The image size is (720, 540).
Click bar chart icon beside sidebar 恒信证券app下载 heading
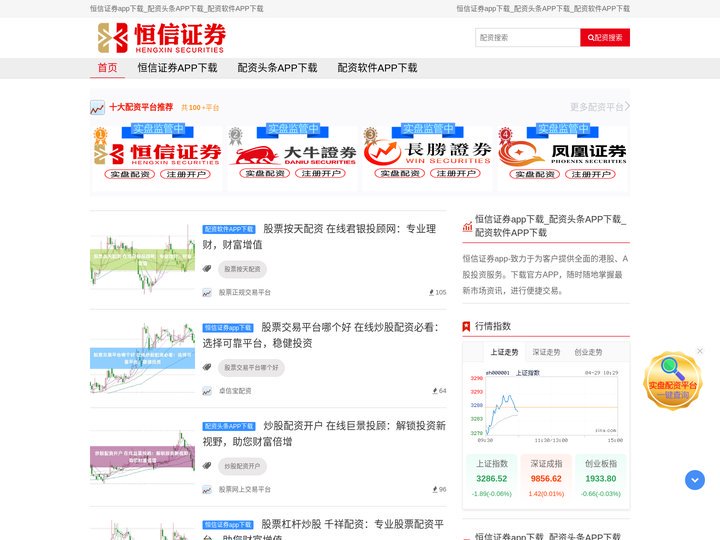click(x=467, y=226)
